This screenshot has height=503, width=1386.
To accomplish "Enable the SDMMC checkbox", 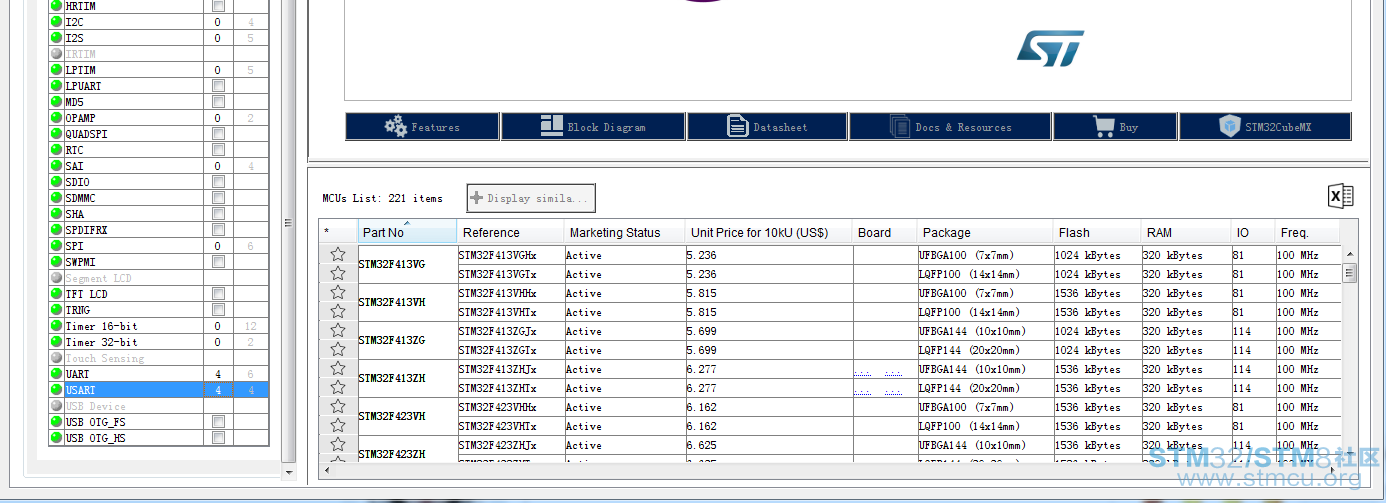I will (x=218, y=198).
